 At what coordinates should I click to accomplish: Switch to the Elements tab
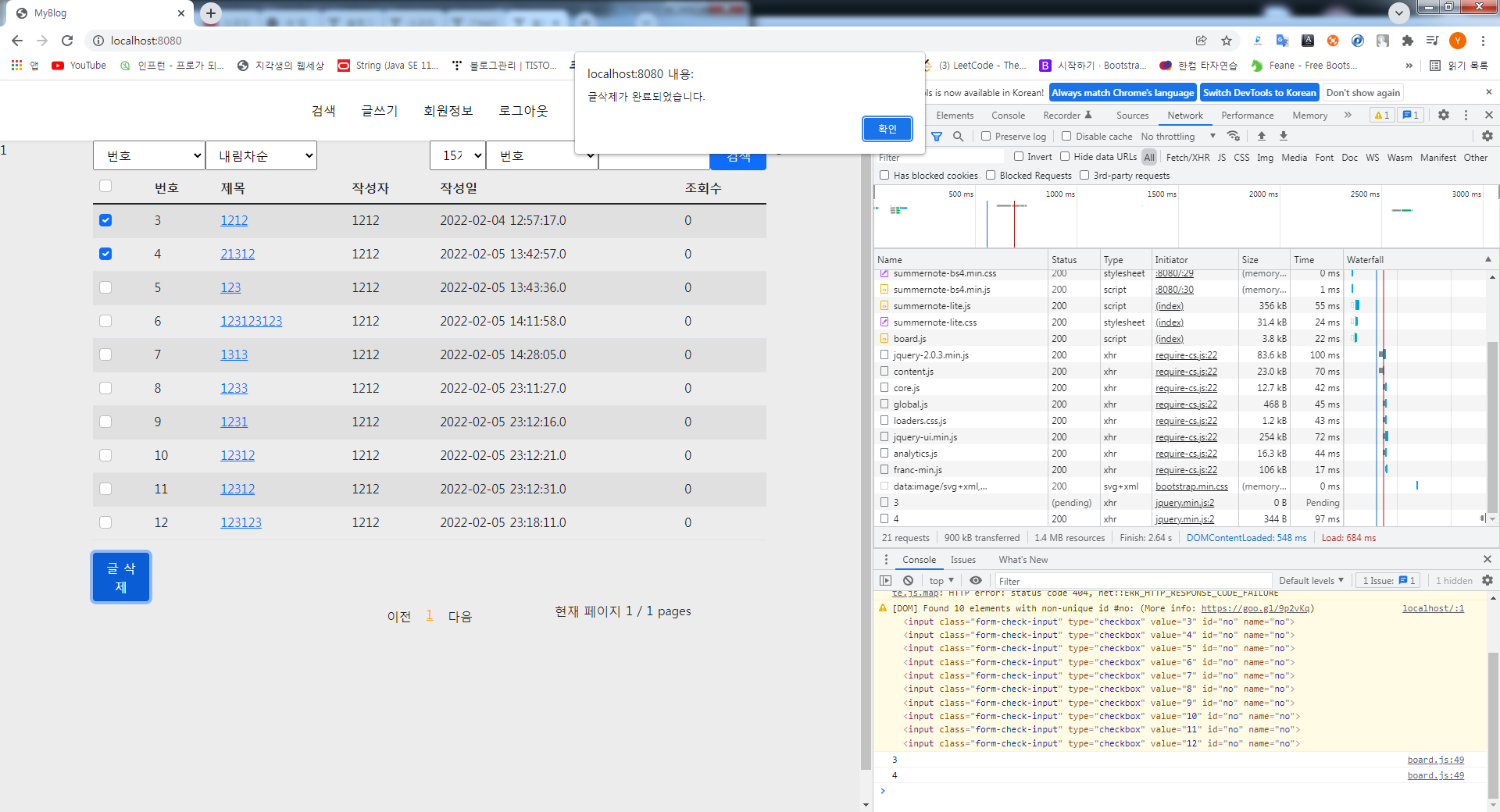955,116
